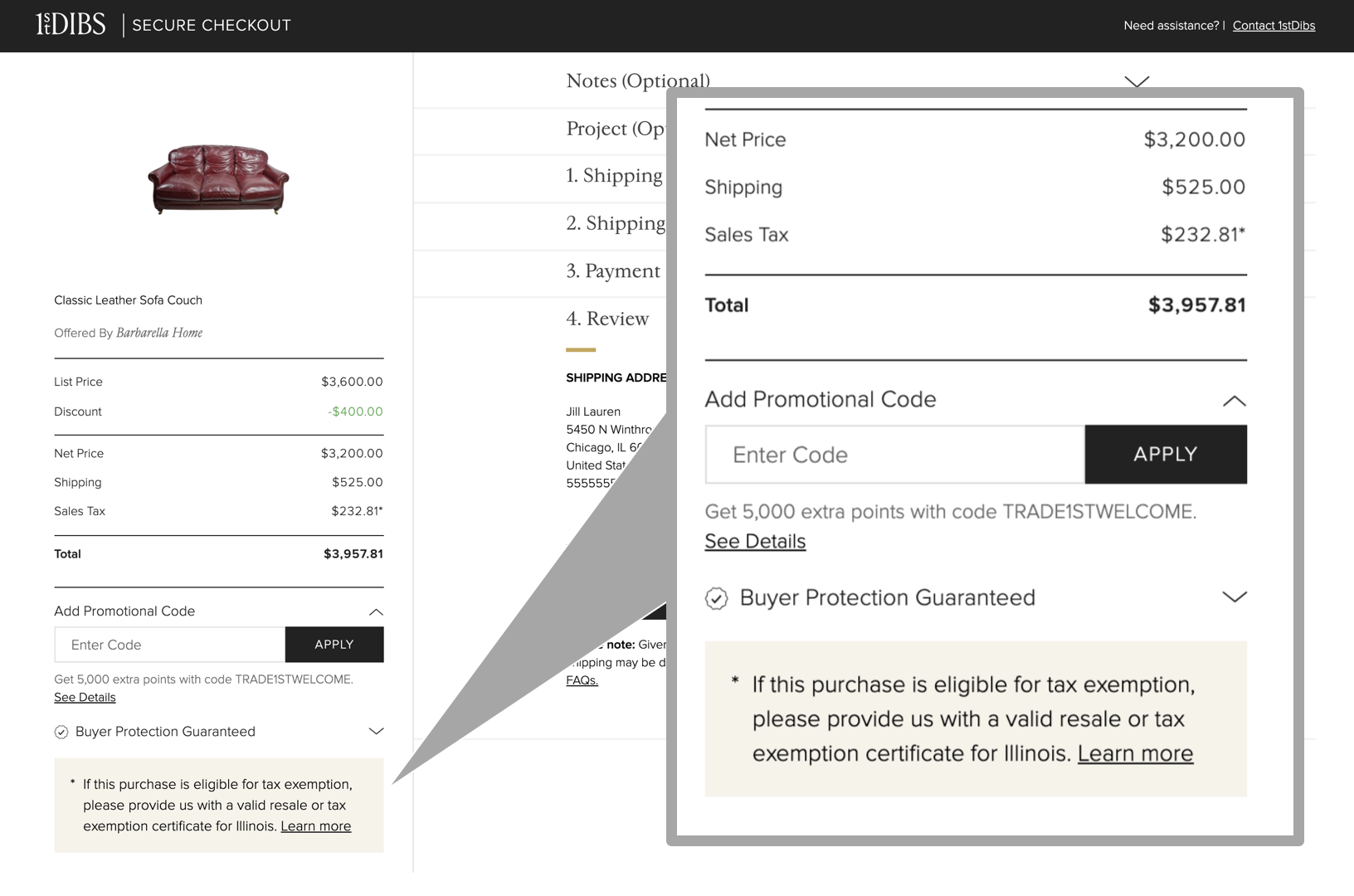Image resolution: width=1354 pixels, height=896 pixels.
Task: Collapse the sidebar Add Promotional Code section
Action: [x=377, y=611]
